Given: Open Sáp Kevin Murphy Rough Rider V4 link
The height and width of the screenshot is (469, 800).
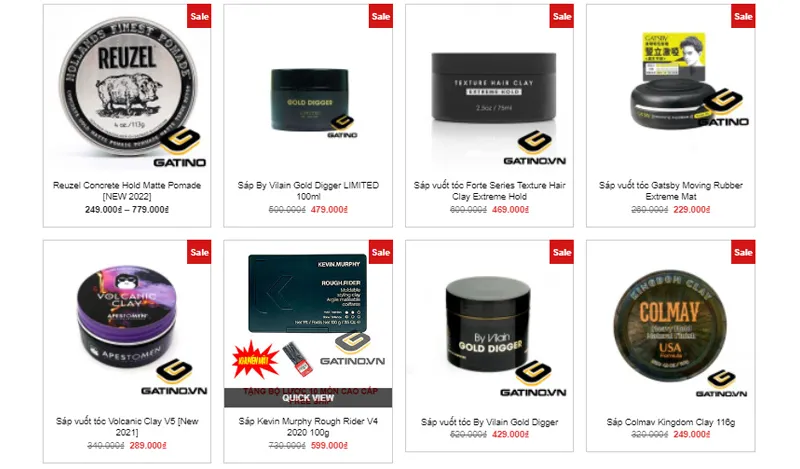Looking at the screenshot, I should (x=308, y=427).
